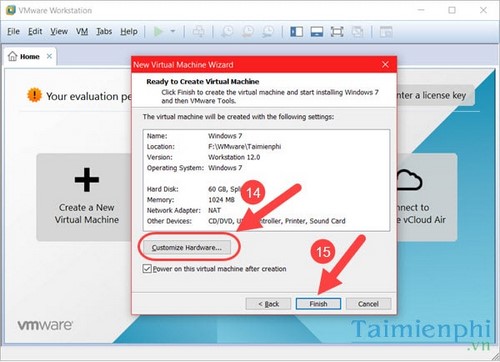
Task: Click the plus icon to create VM
Action: tap(87, 180)
